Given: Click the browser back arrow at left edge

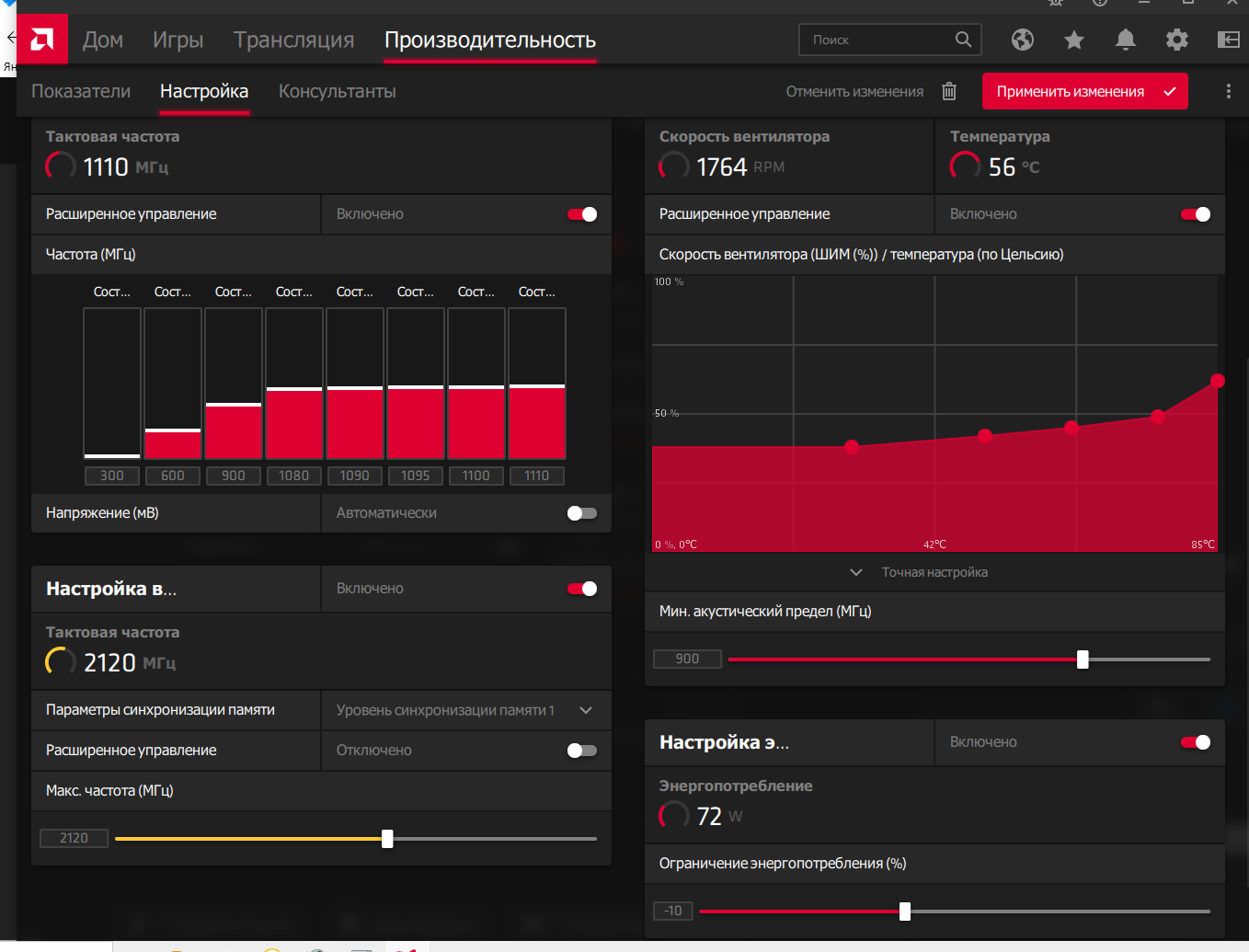Looking at the screenshot, I should pos(11,38).
